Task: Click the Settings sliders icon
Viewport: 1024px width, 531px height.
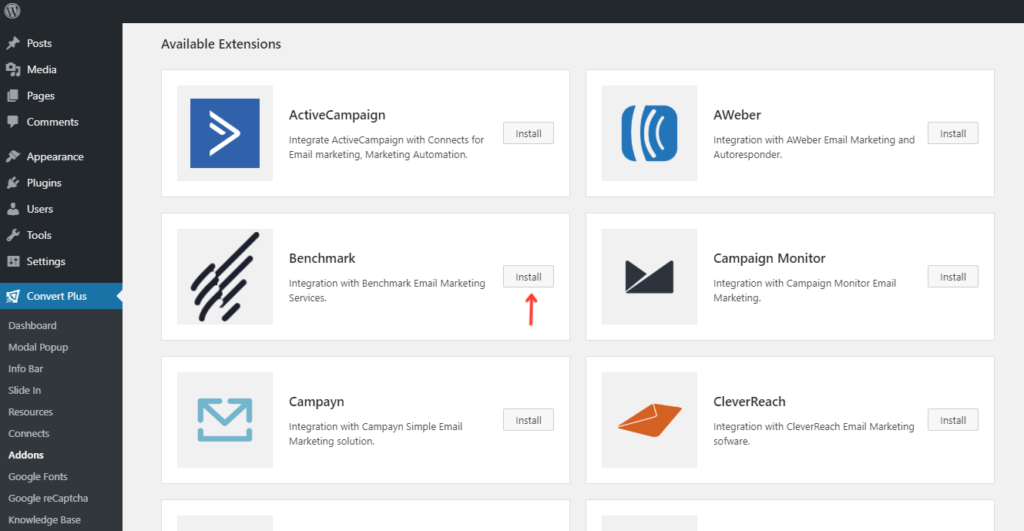Action: tap(13, 261)
